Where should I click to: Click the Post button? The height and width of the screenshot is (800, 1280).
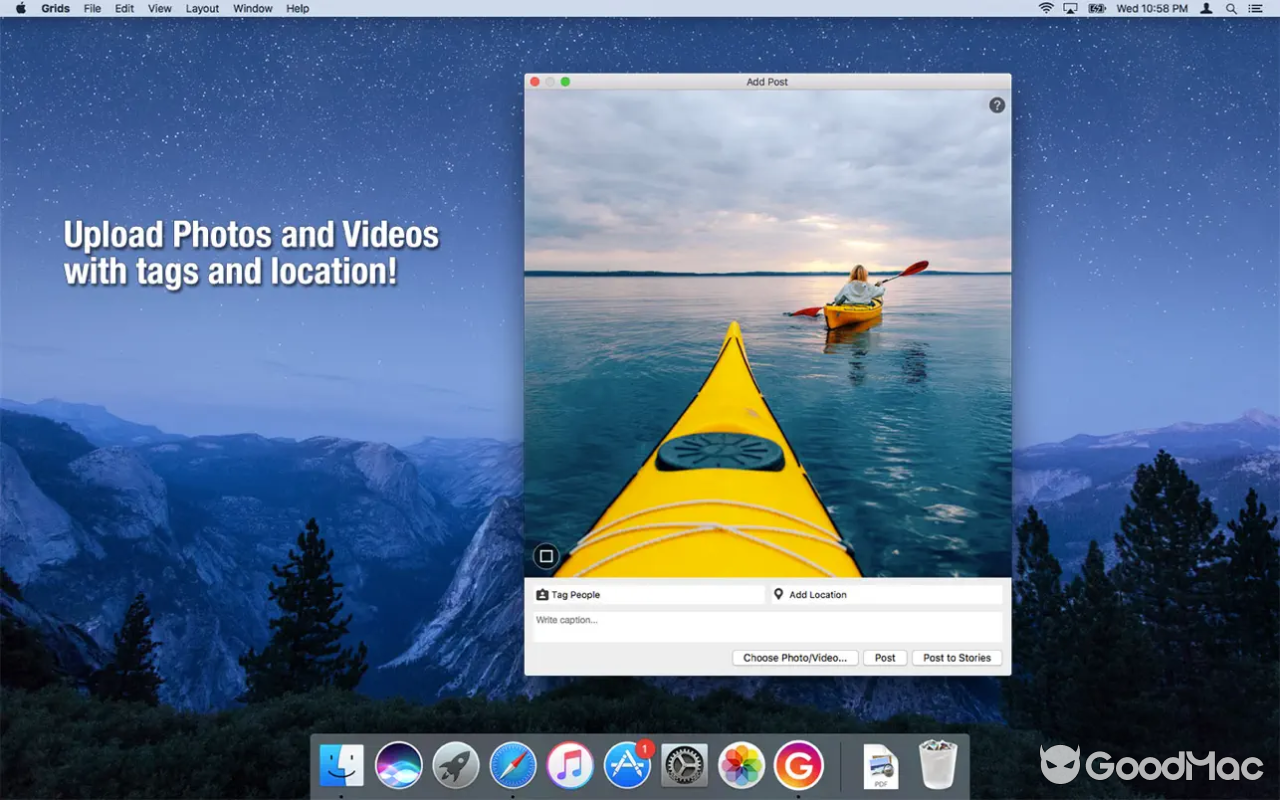pyautogui.click(x=885, y=657)
